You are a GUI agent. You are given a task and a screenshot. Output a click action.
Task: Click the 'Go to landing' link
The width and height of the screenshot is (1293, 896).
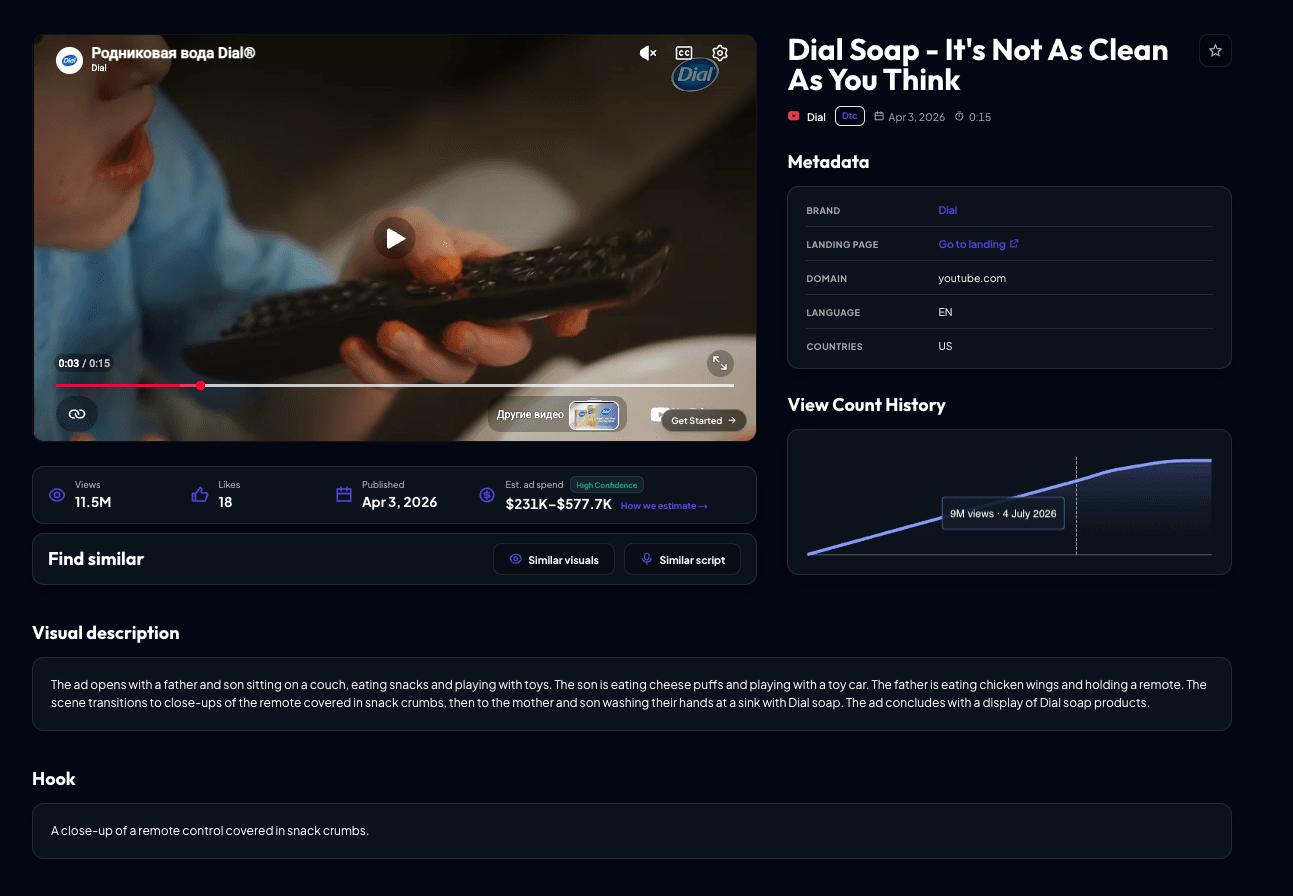pyautogui.click(x=972, y=244)
